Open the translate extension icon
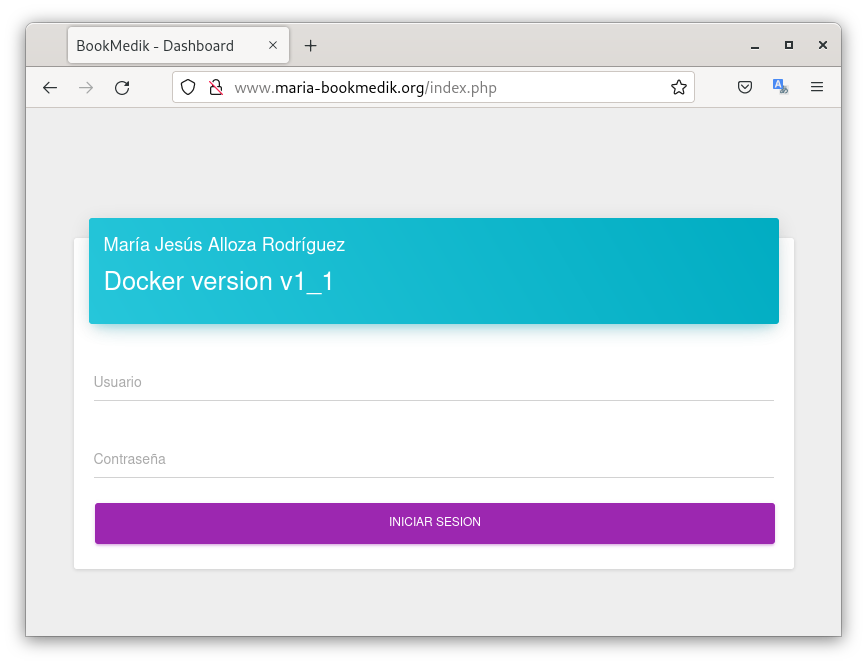Image resolution: width=867 pixels, height=665 pixels. [780, 88]
